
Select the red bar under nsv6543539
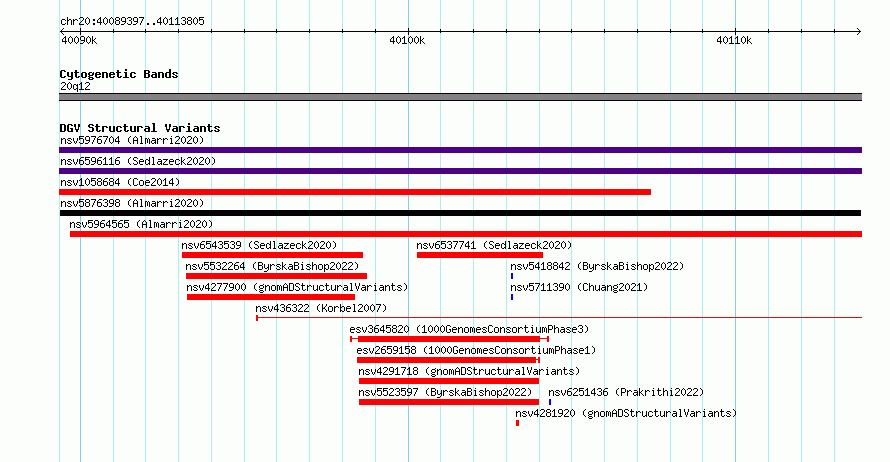pyautogui.click(x=272, y=255)
